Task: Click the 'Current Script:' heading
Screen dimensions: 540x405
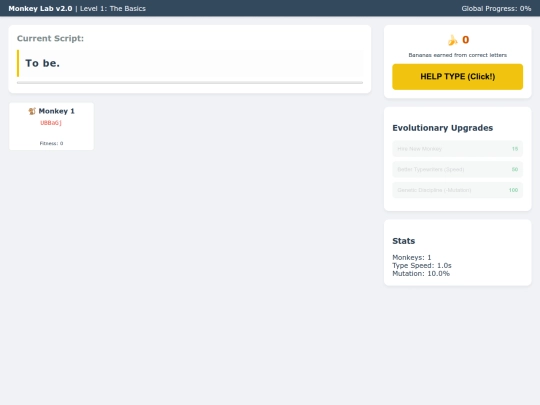Action: coord(50,38)
